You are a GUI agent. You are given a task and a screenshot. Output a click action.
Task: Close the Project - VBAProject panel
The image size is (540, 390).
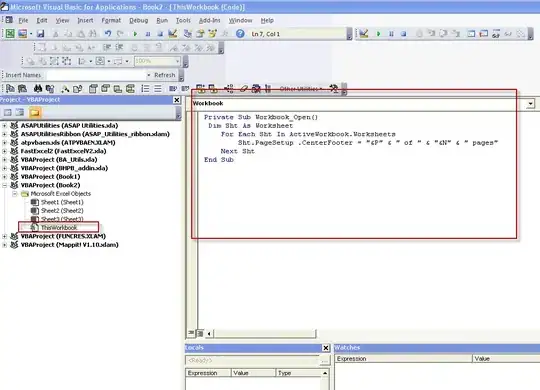pos(177,100)
